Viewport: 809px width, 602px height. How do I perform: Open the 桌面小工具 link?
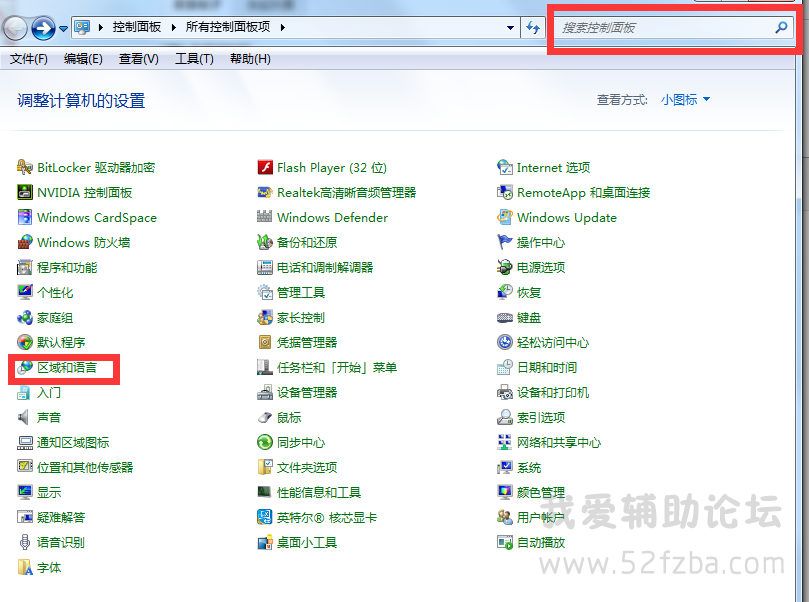[x=307, y=543]
